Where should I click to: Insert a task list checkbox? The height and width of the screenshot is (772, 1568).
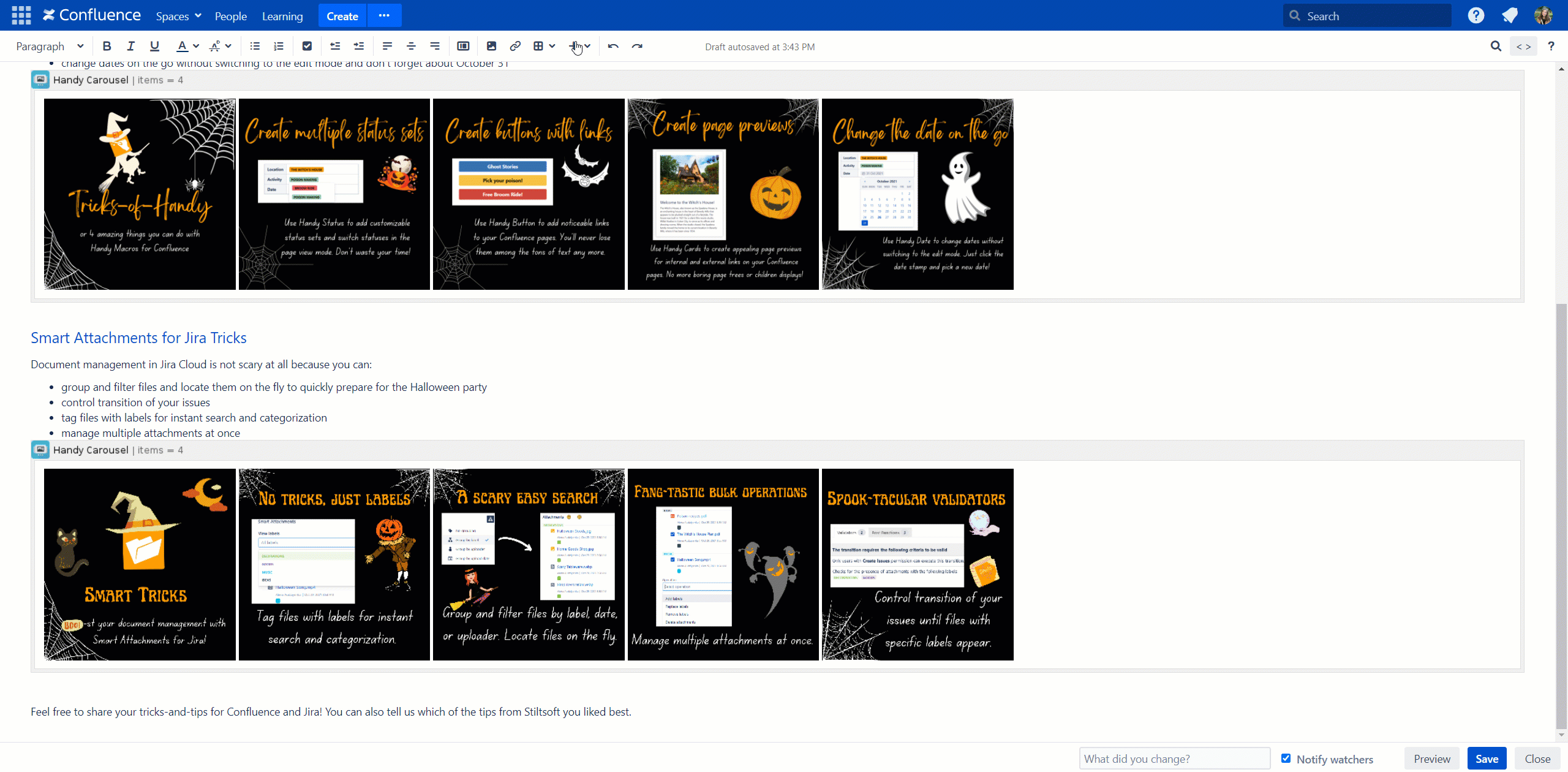[x=307, y=46]
